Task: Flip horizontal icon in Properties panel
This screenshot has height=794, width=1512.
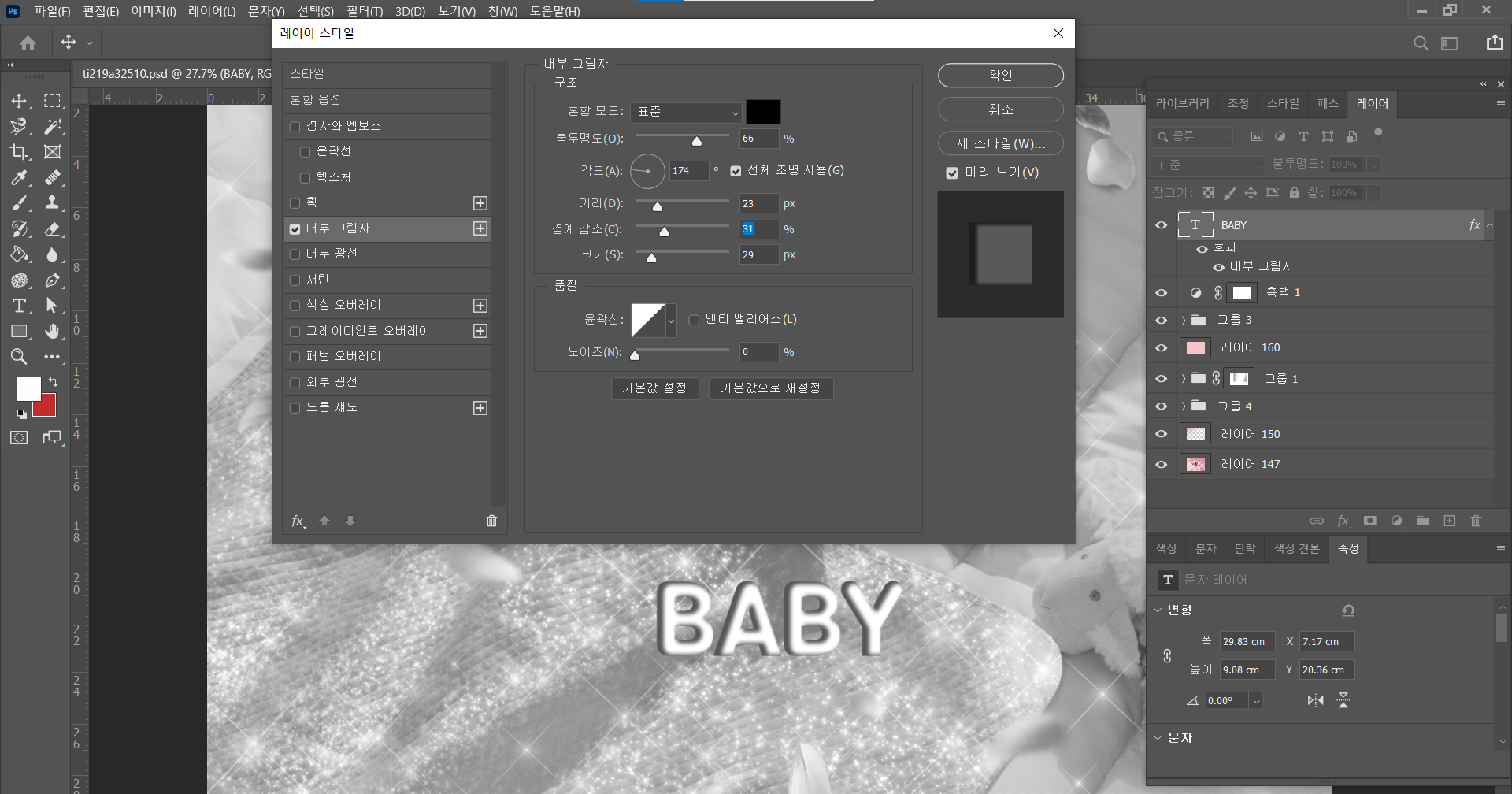Action: click(x=1315, y=700)
